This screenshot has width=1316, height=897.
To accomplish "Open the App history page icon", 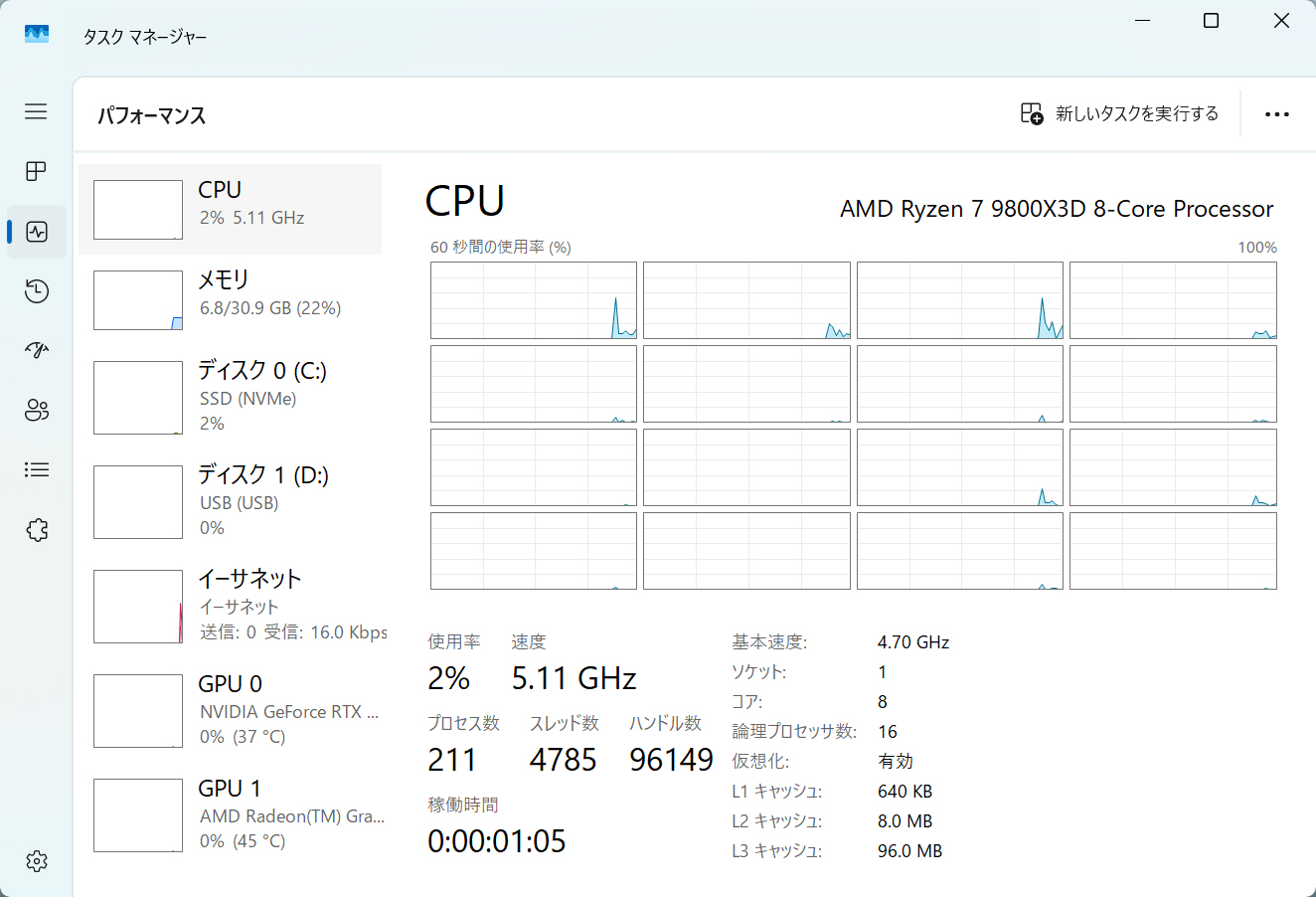I will [37, 291].
